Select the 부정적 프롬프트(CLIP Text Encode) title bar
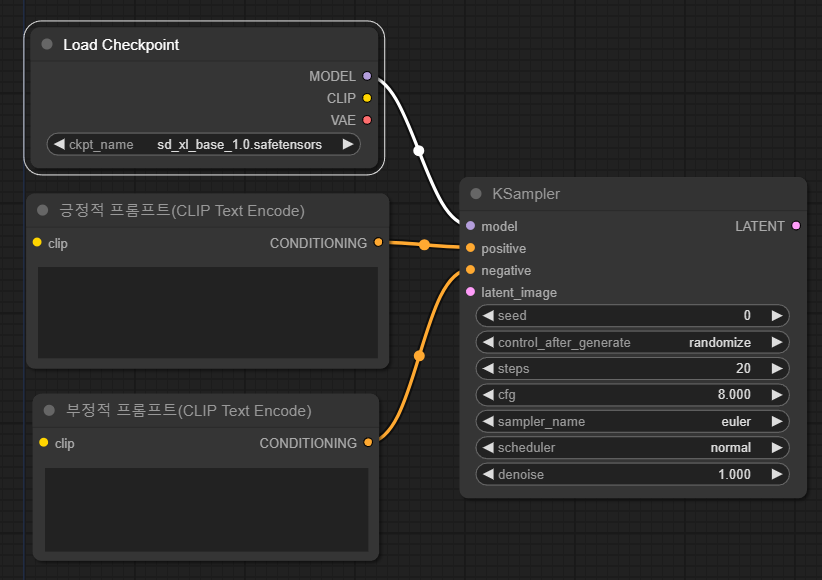Screen dimensions: 822x580 (206, 411)
